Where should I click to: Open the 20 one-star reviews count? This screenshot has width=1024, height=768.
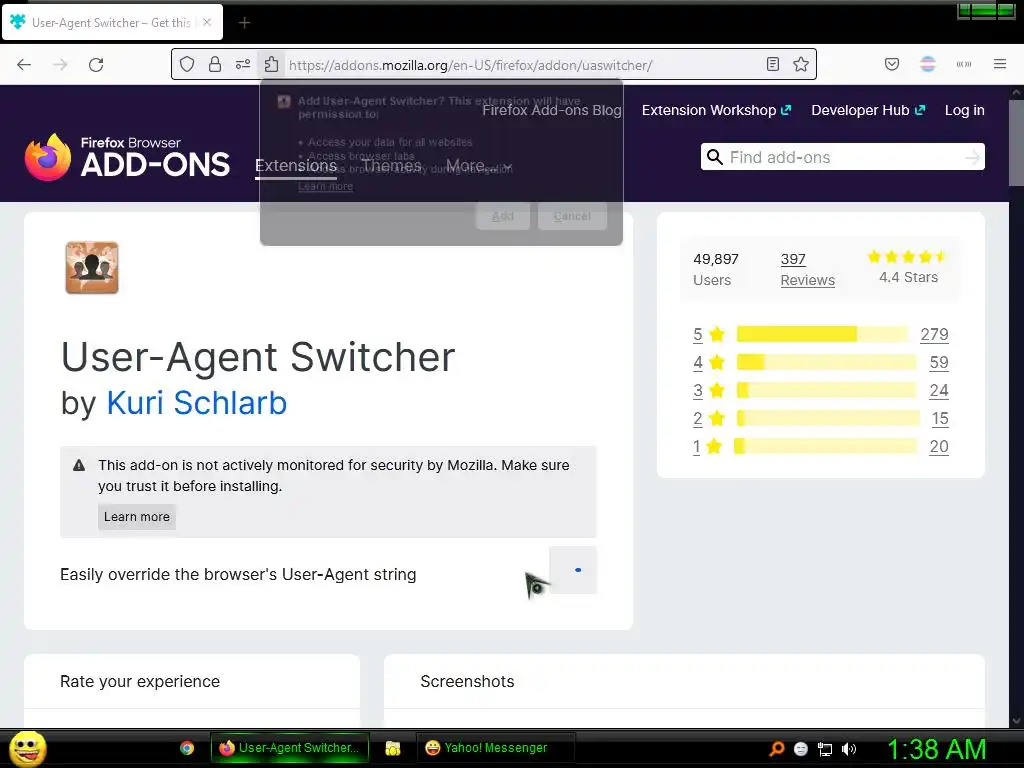tap(938, 447)
